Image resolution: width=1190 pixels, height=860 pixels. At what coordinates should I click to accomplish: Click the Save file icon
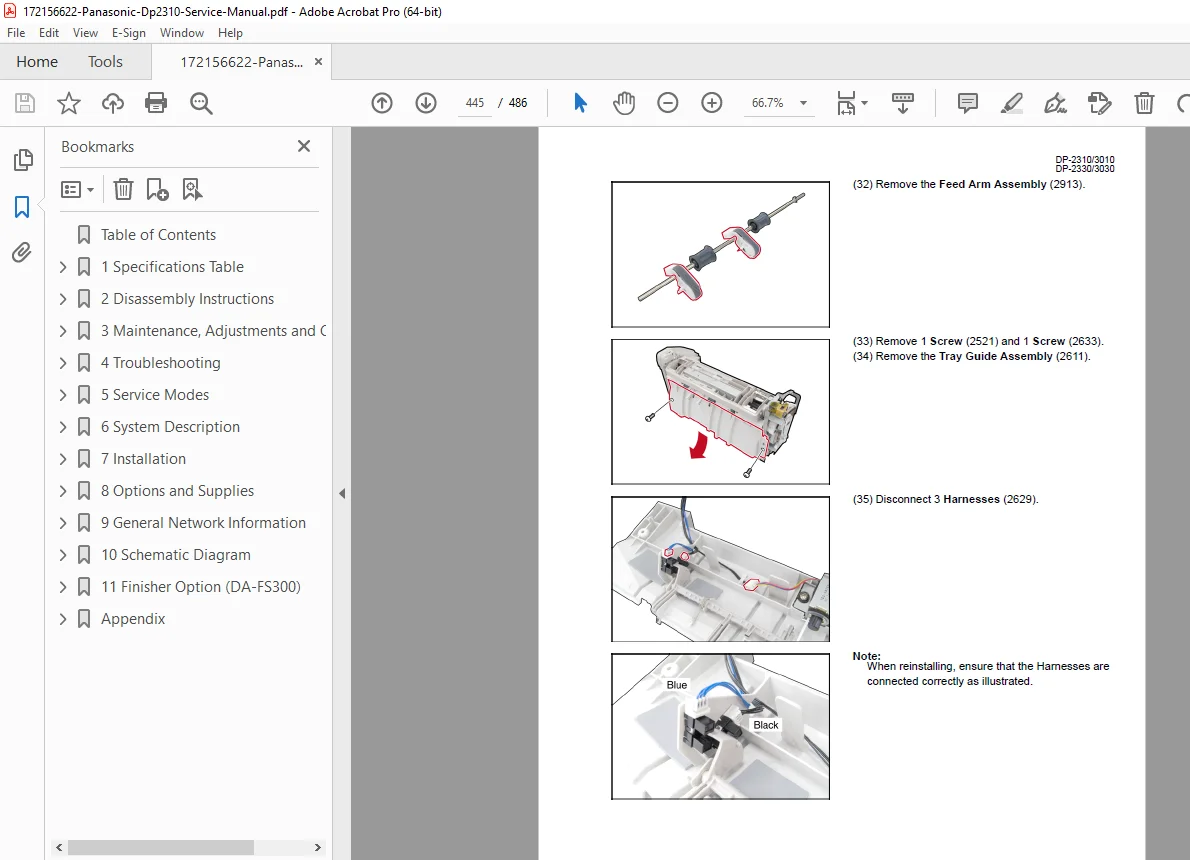tap(25, 102)
